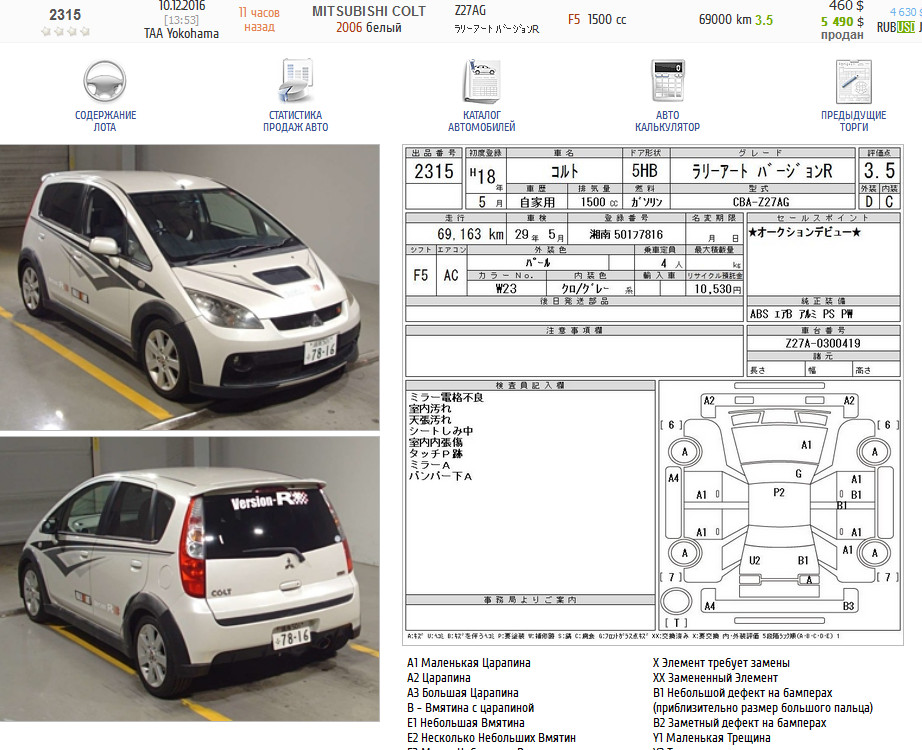Click the 'СОДЕРЖАНИЕ ЛОТА' link
The height and width of the screenshot is (750, 922).
105,121
